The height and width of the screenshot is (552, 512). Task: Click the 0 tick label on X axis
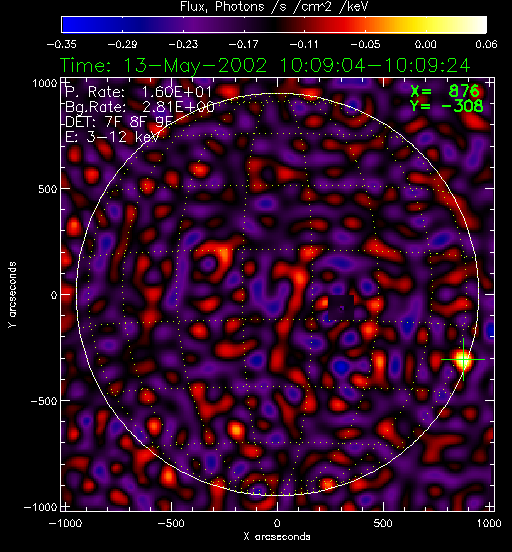[277, 523]
